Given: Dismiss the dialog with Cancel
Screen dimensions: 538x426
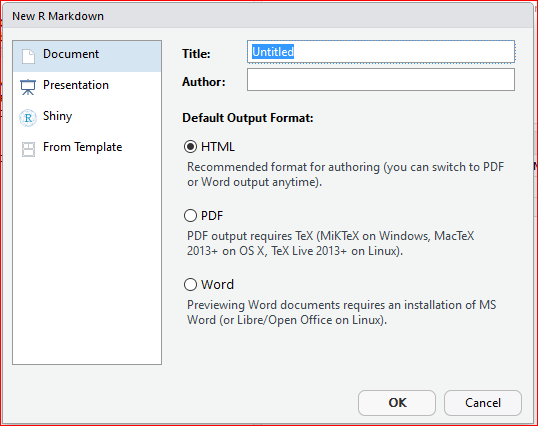Looking at the screenshot, I should (483, 403).
